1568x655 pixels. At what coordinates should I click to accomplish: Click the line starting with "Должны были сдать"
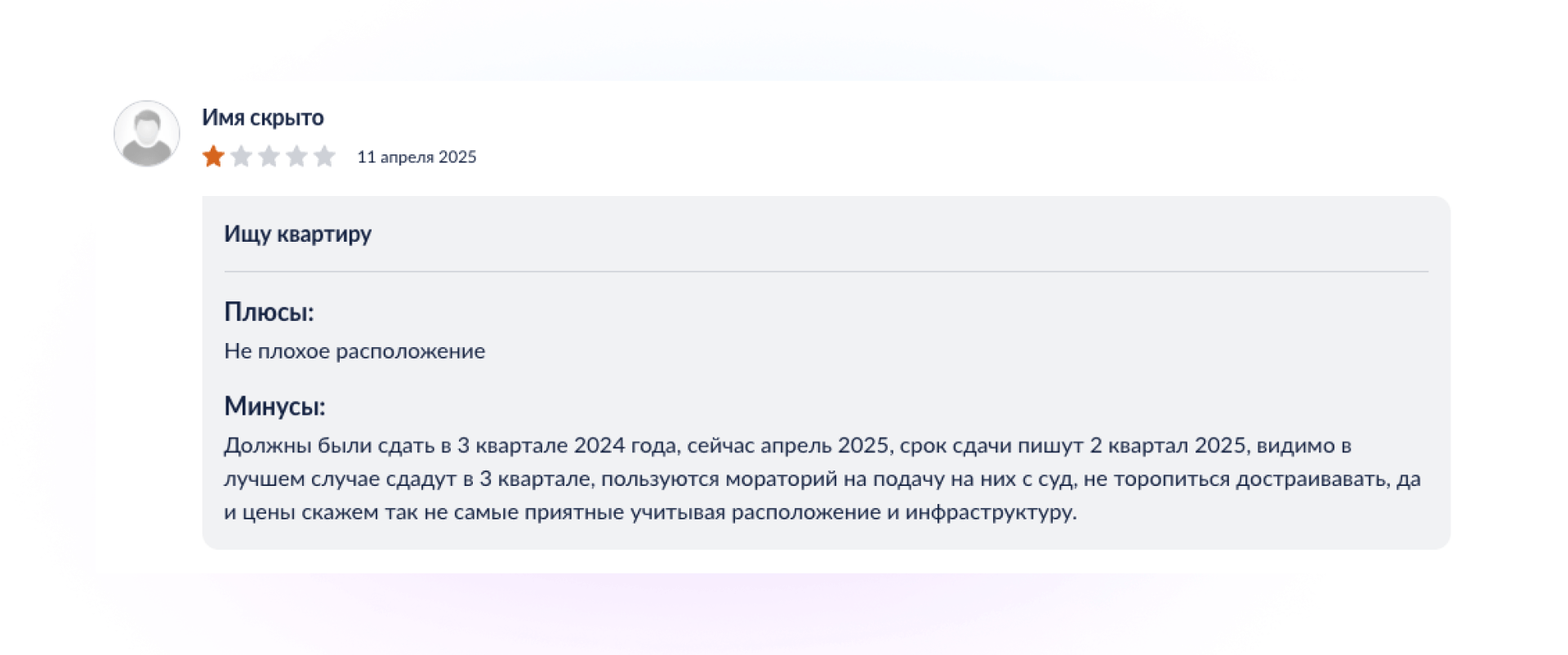tap(787, 446)
